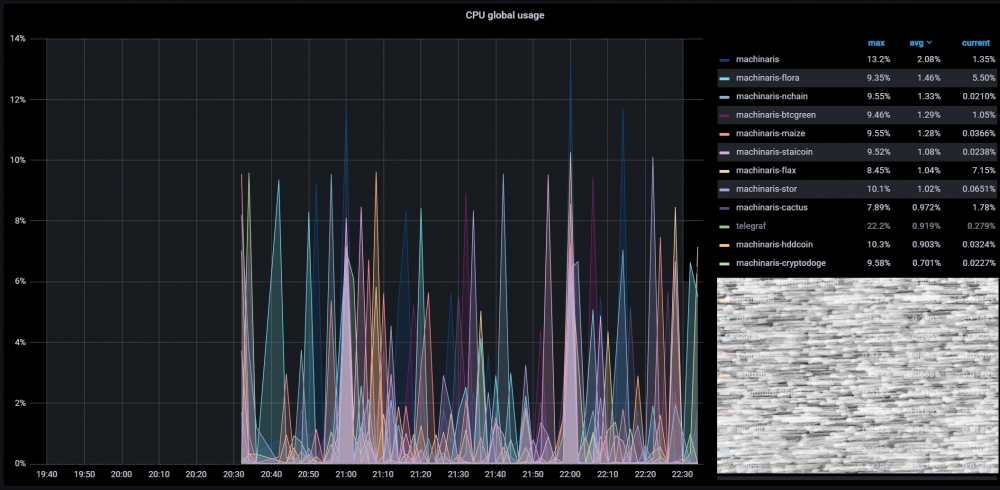Click the 22:00 label on the time axis
The height and width of the screenshot is (490, 1000).
point(570,475)
